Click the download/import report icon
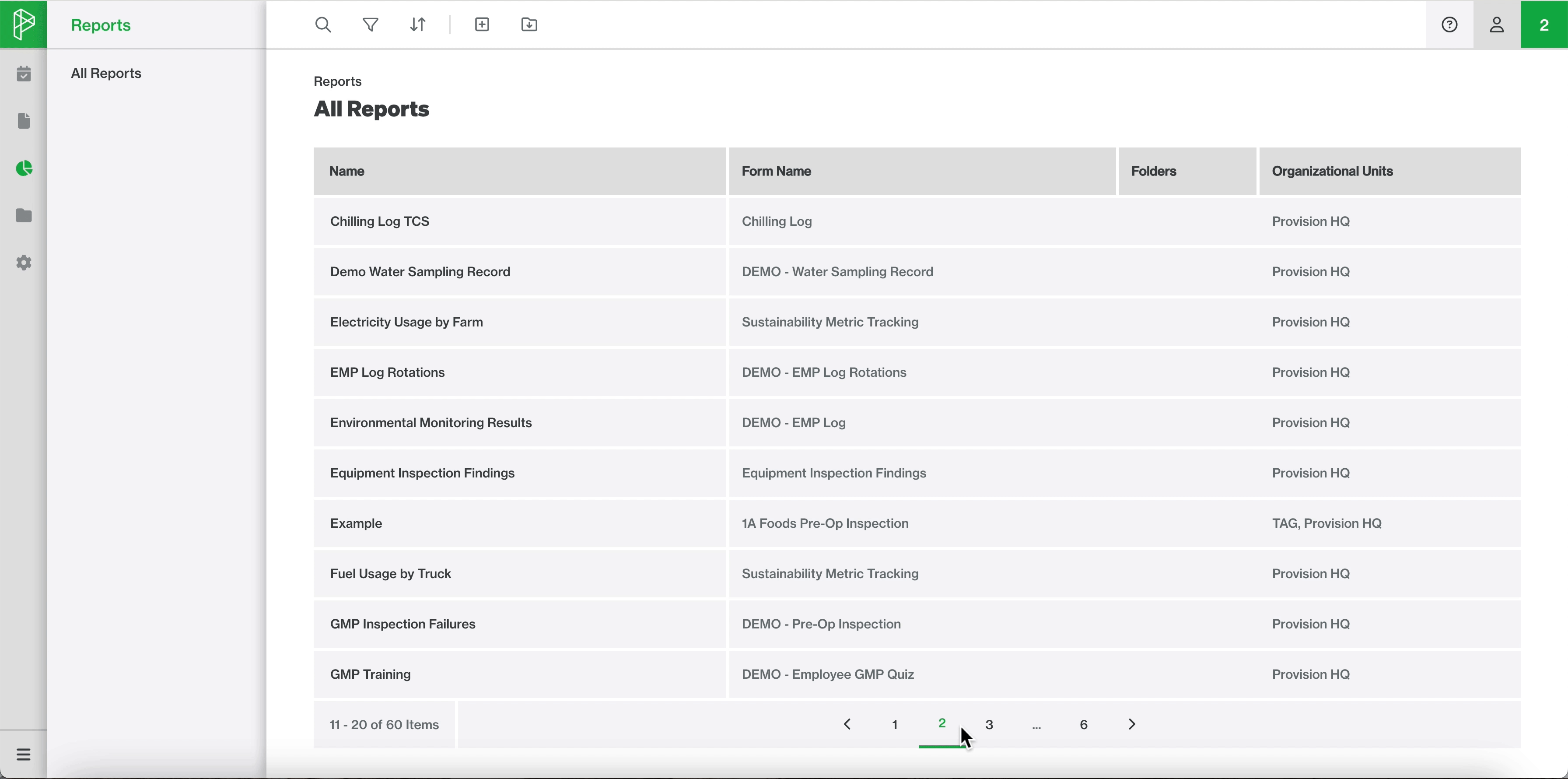The height and width of the screenshot is (779, 1568). [x=529, y=25]
